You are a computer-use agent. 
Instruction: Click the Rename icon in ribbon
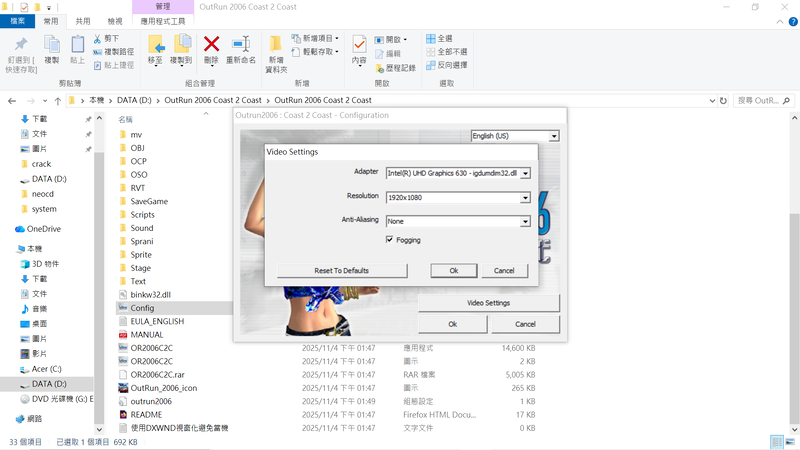tap(241, 44)
